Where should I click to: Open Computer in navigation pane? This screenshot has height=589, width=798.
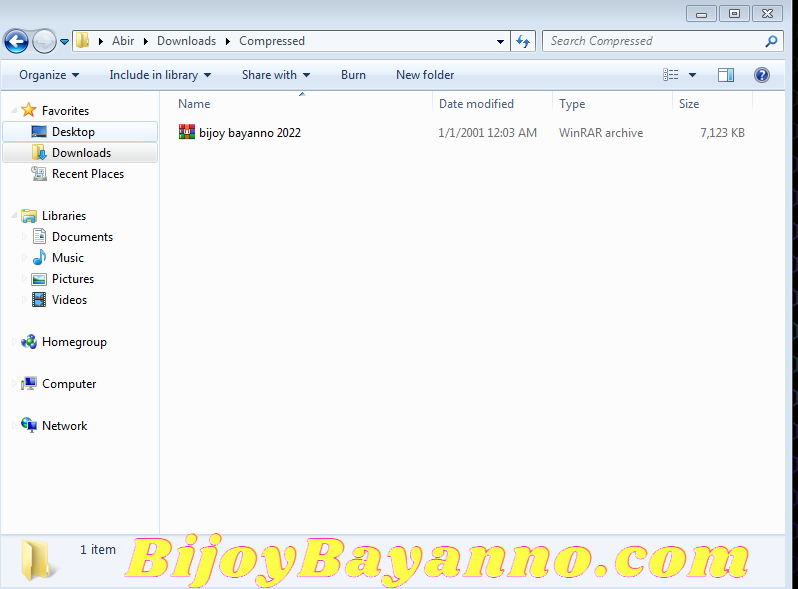69,384
